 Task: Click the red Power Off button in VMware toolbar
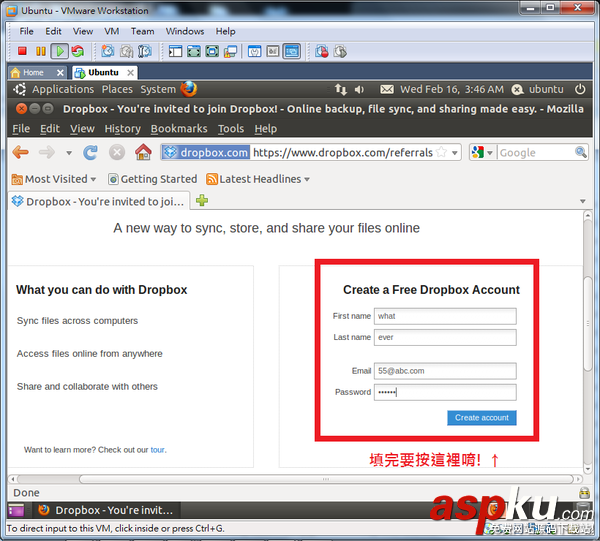(22, 51)
